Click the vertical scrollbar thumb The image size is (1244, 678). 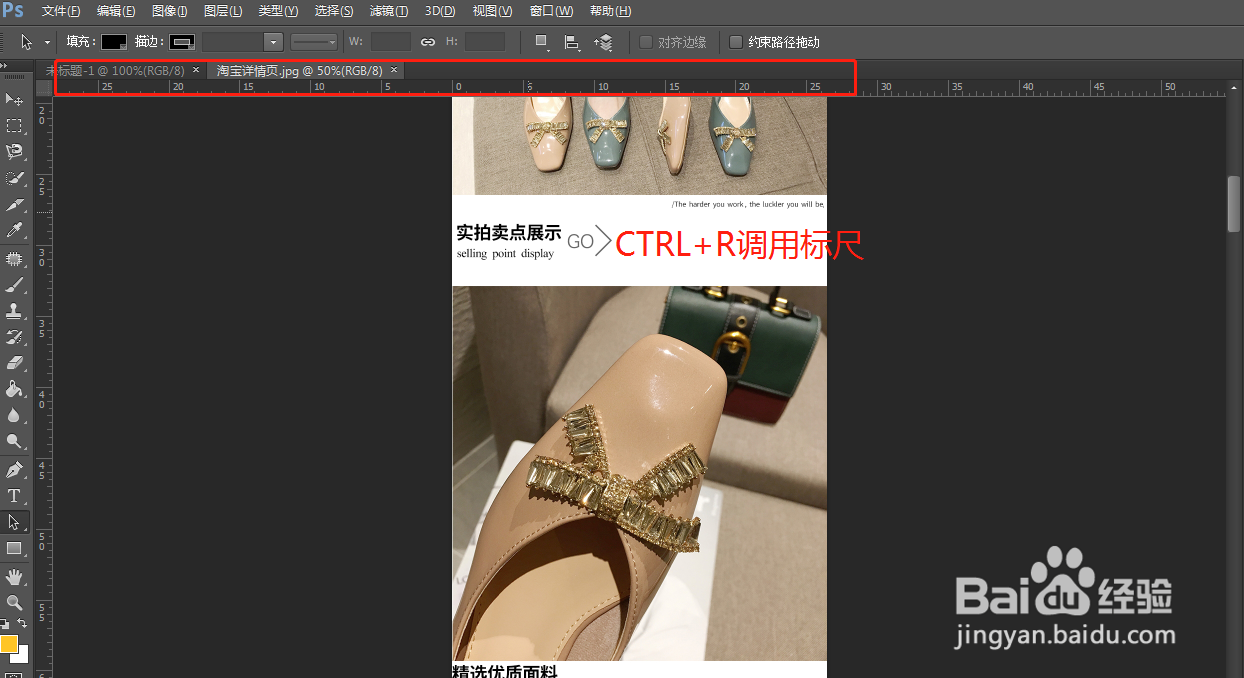(1234, 204)
